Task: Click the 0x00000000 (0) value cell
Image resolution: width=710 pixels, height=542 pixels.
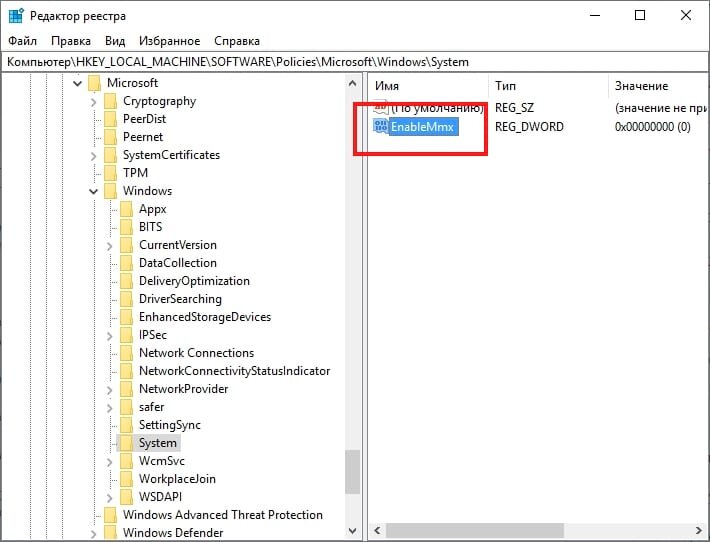Action: pyautogui.click(x=652, y=126)
